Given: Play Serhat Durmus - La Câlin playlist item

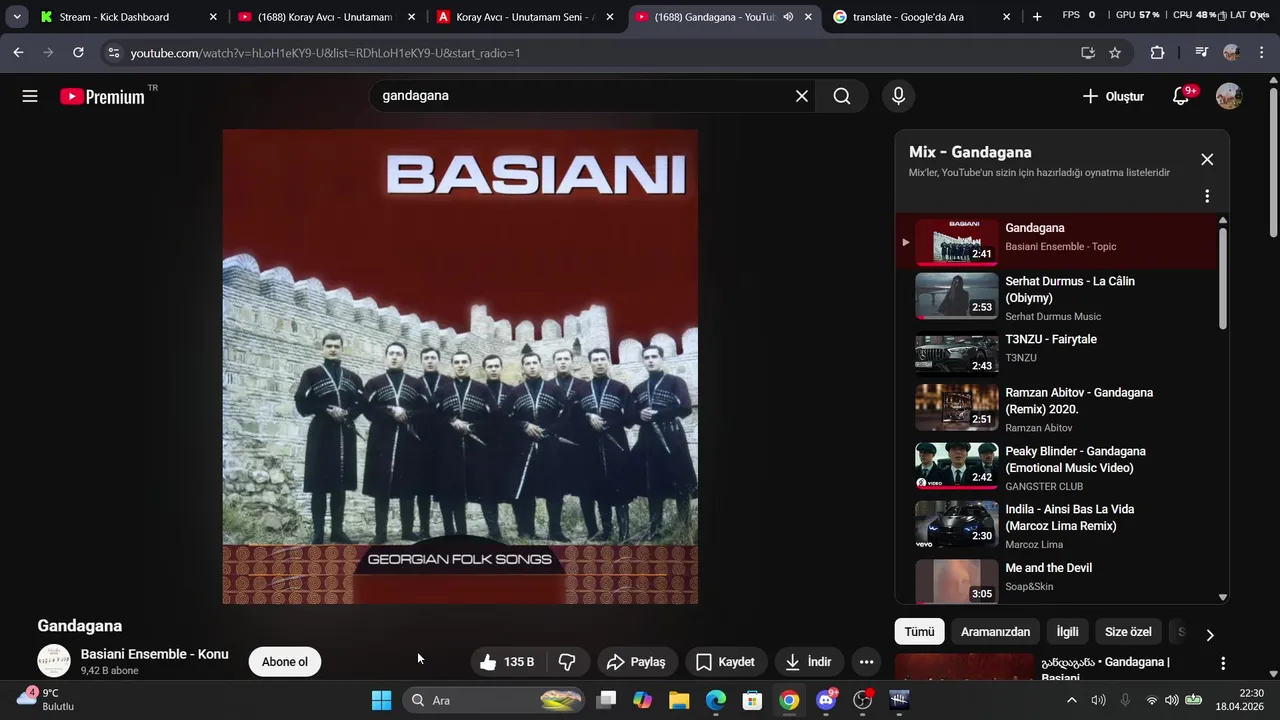Looking at the screenshot, I should tap(1056, 297).
